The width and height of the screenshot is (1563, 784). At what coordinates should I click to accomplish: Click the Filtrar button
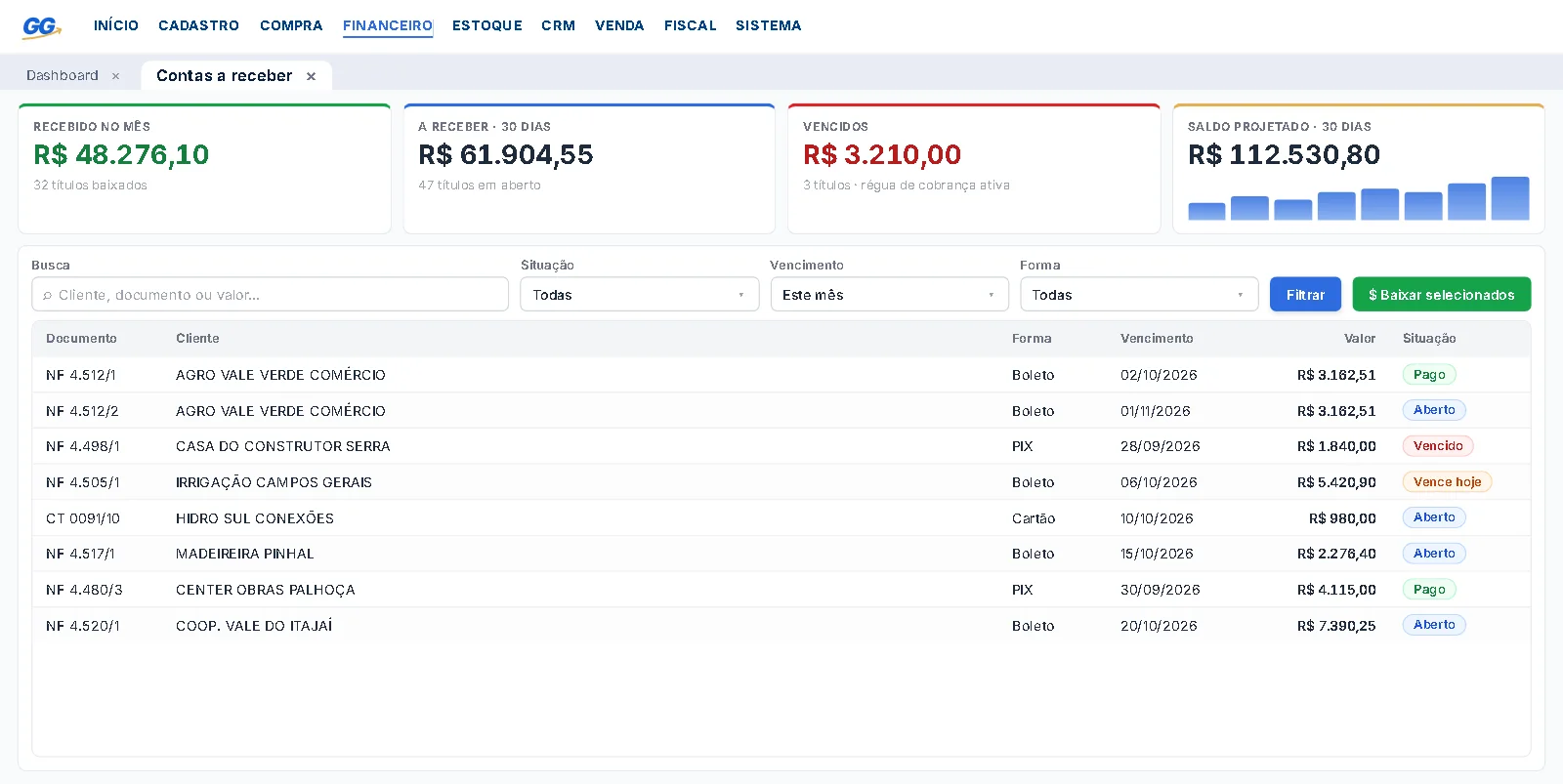coord(1305,295)
